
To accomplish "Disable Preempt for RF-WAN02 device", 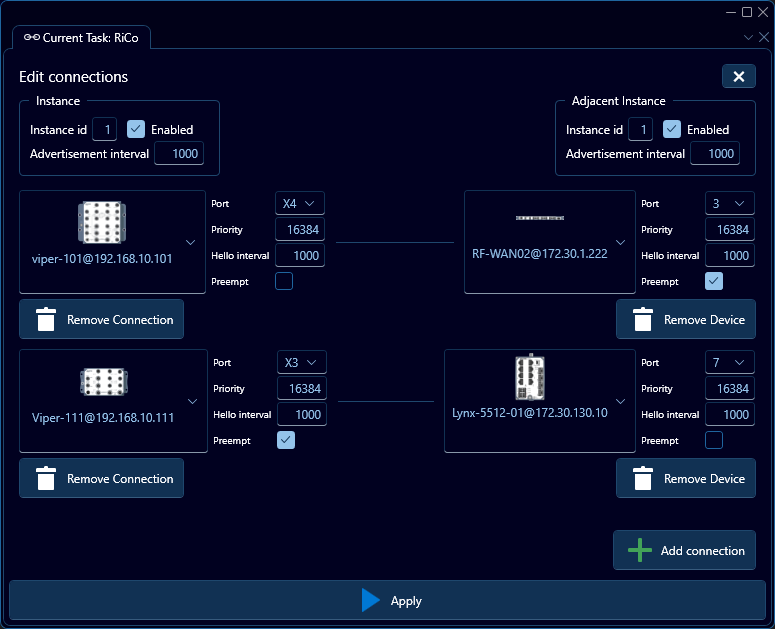I will (714, 281).
